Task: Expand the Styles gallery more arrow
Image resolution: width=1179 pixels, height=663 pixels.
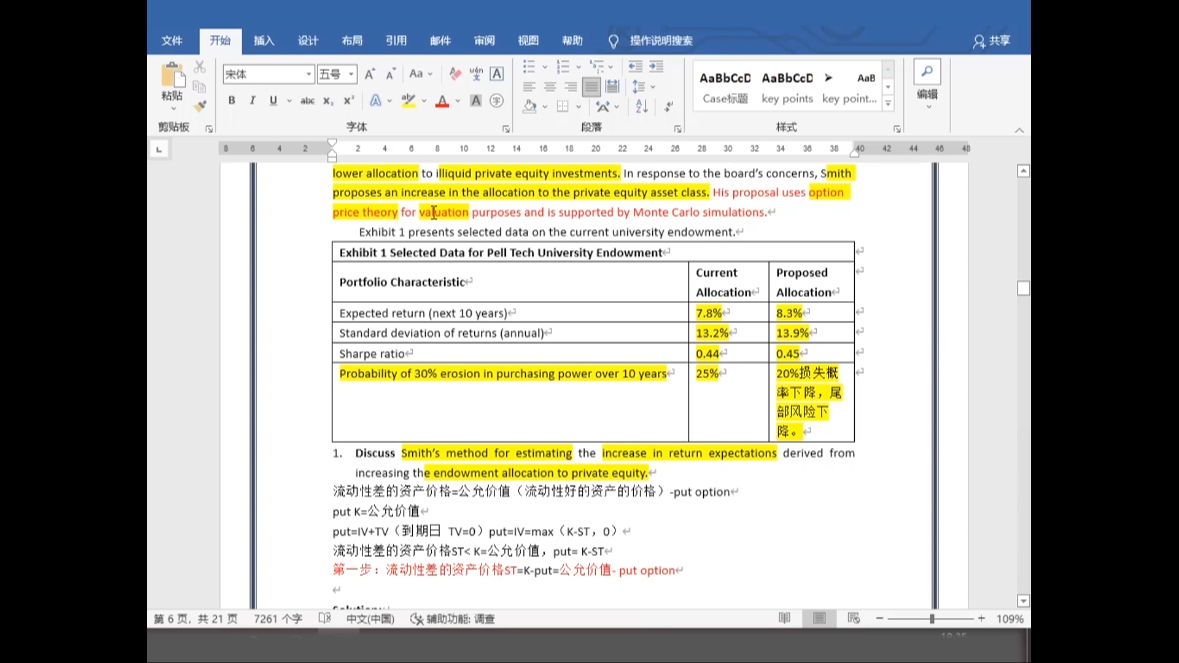Action: pyautogui.click(x=887, y=102)
